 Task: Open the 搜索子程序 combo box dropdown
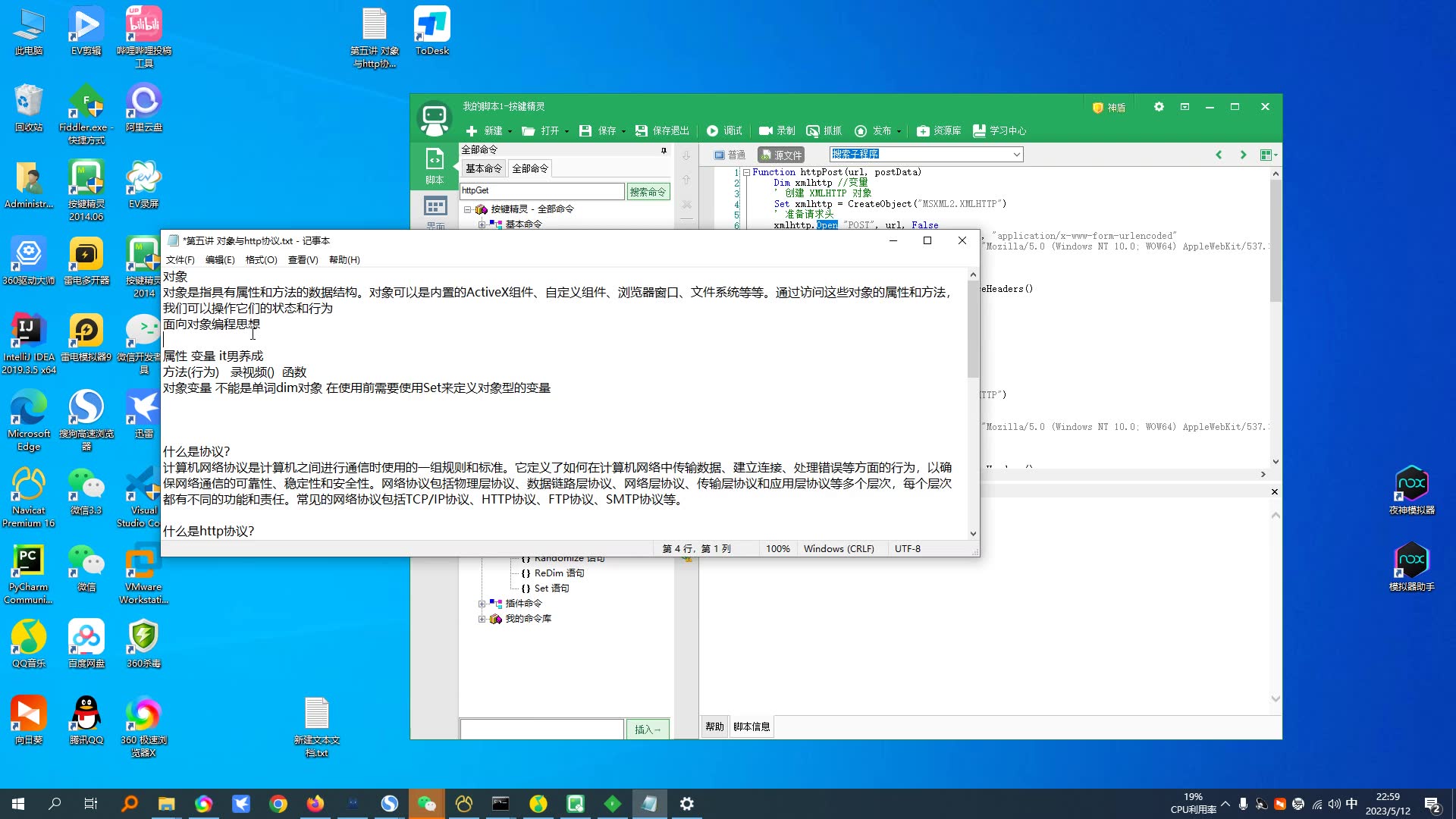pyautogui.click(x=1016, y=155)
